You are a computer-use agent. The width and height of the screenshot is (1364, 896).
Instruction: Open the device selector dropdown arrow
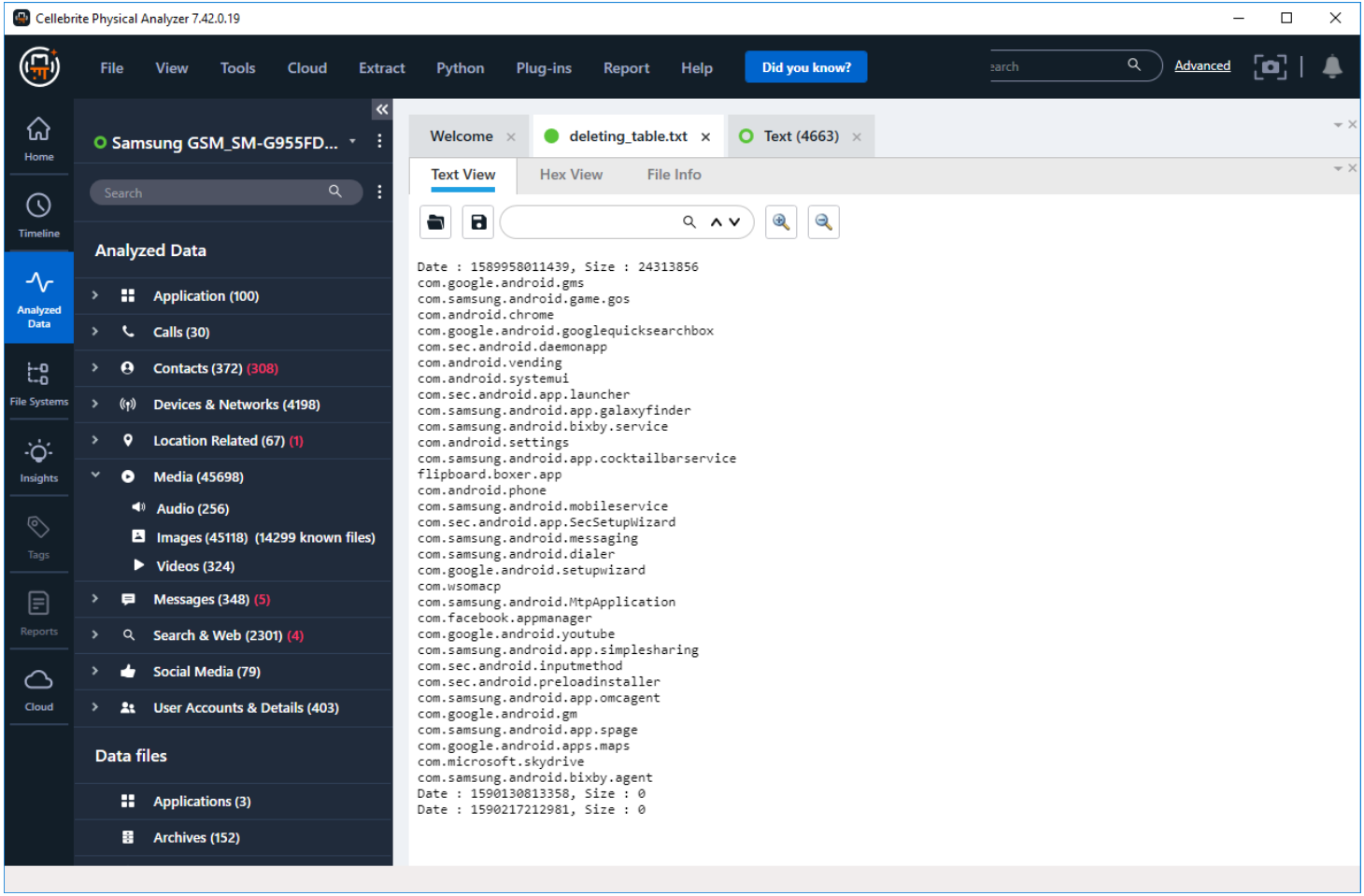point(353,141)
